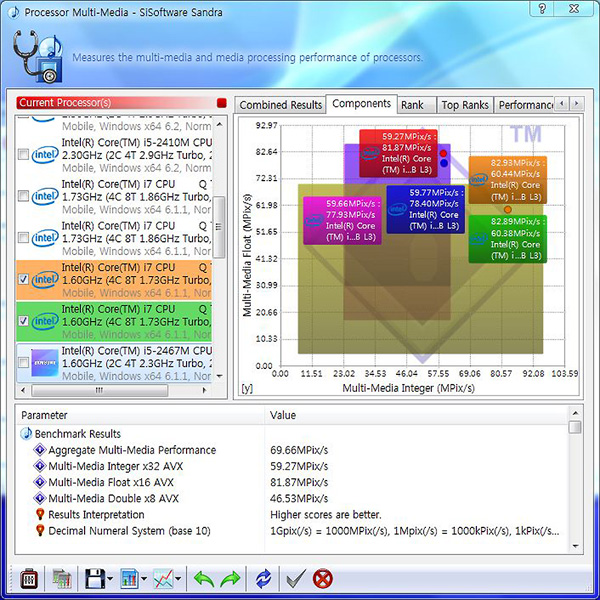Click the Samsung logo of i5-2467M entry

click(x=45, y=362)
